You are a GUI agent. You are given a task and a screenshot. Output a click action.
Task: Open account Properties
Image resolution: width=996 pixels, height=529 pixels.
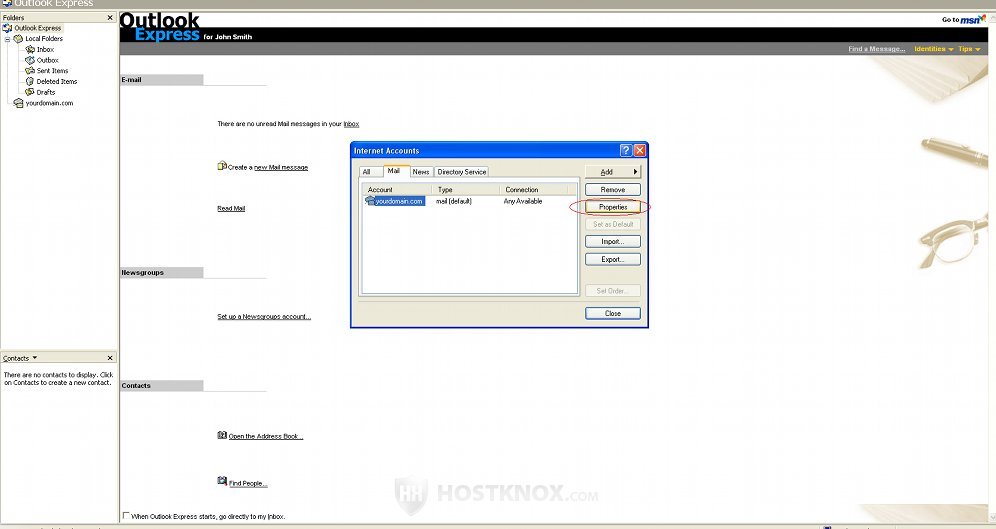pyautogui.click(x=612, y=207)
